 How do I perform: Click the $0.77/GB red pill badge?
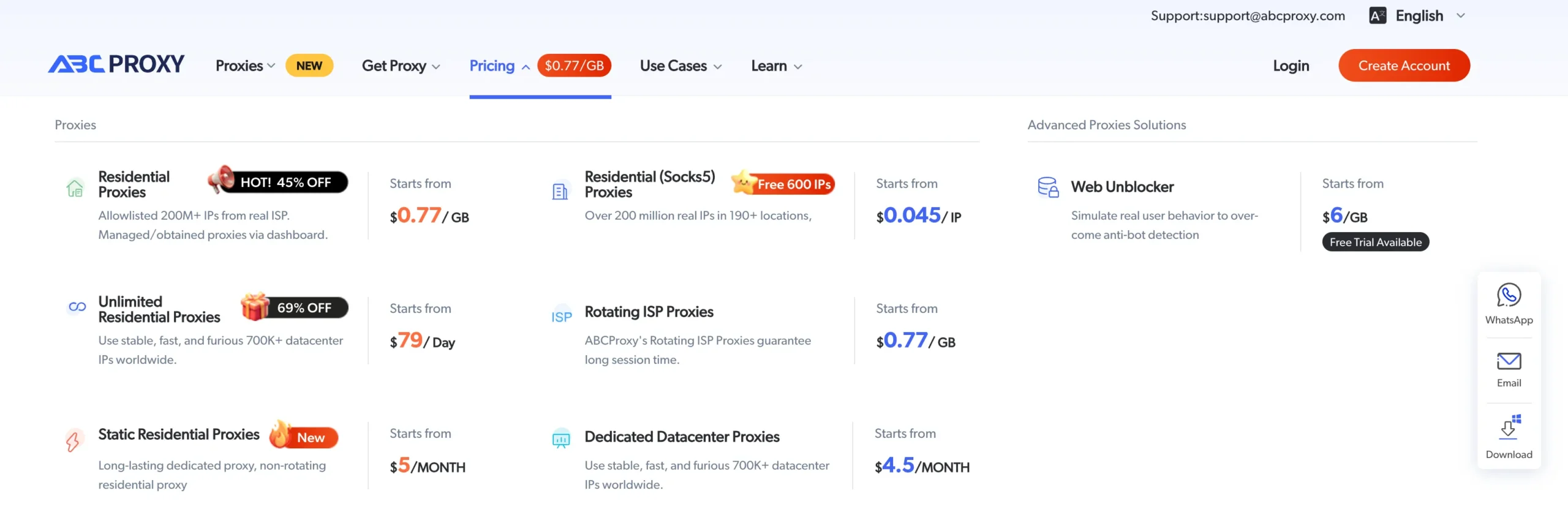pos(574,66)
